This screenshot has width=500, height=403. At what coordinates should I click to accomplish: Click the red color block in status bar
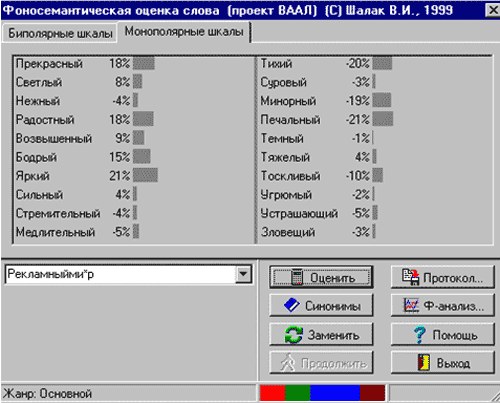click(273, 393)
